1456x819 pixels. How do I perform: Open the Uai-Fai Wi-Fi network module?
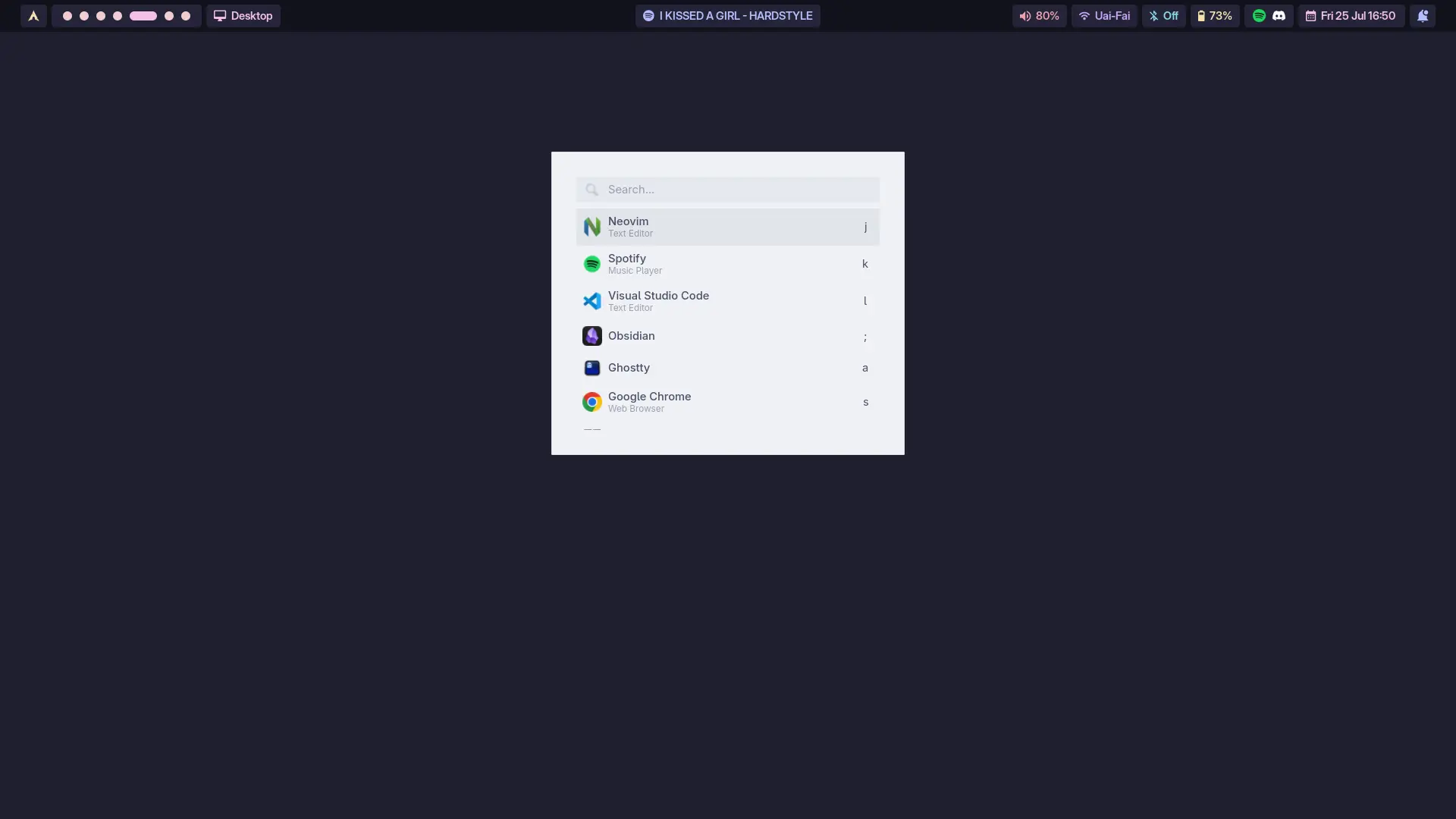(1104, 16)
